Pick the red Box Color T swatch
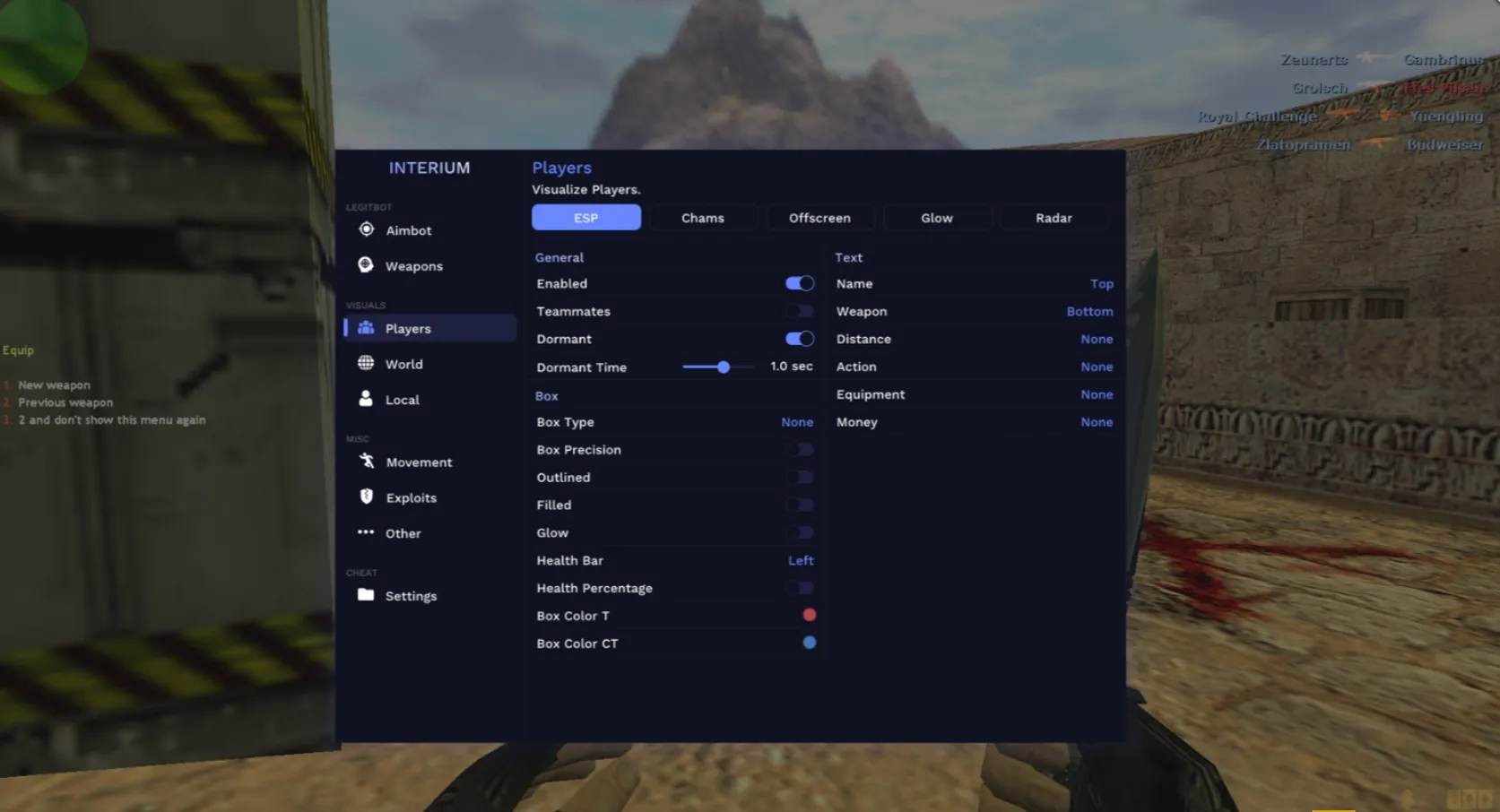Screen dimensions: 1500x812 (809, 615)
